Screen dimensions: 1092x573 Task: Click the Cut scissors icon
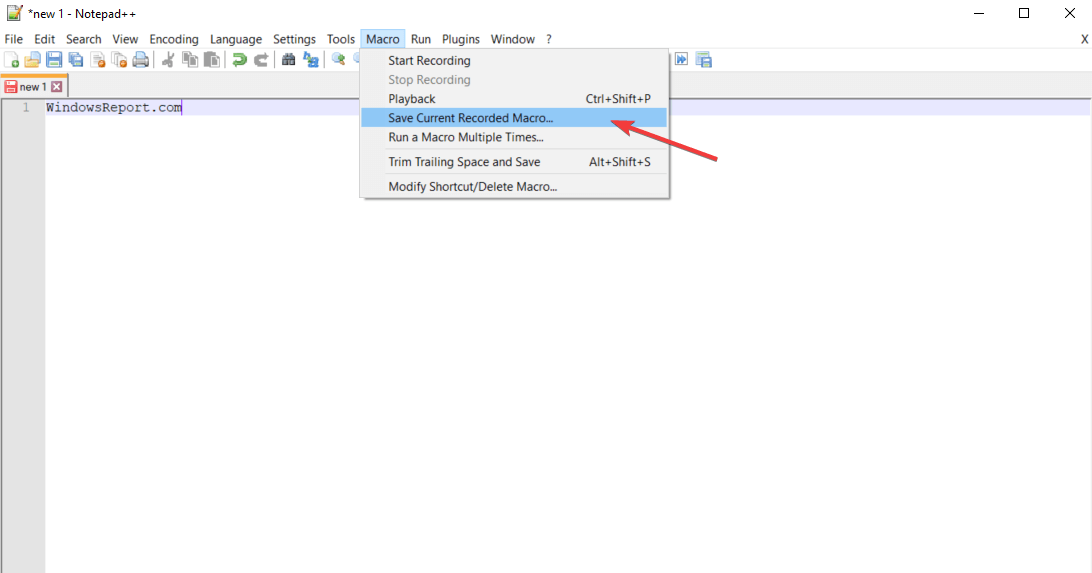coord(168,60)
